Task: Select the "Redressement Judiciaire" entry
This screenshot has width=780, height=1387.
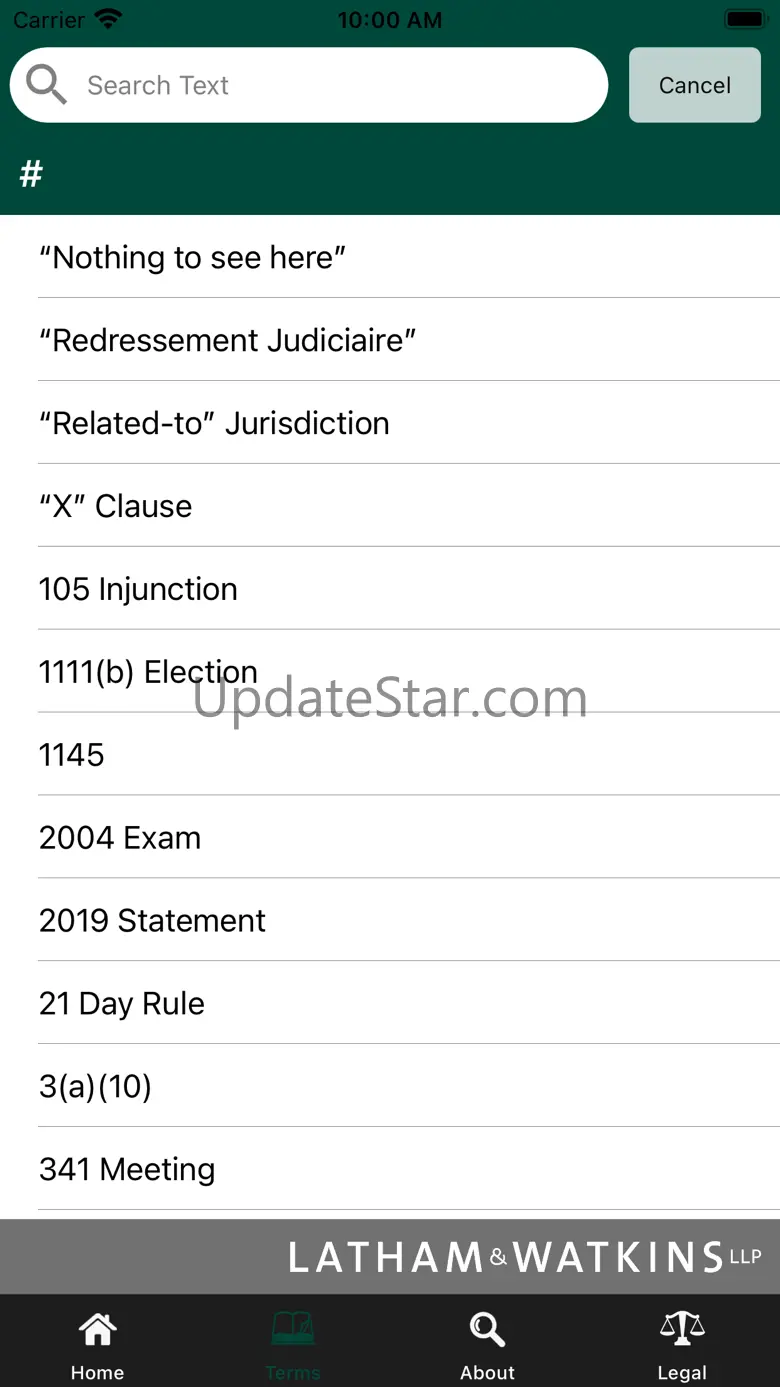Action: [227, 341]
